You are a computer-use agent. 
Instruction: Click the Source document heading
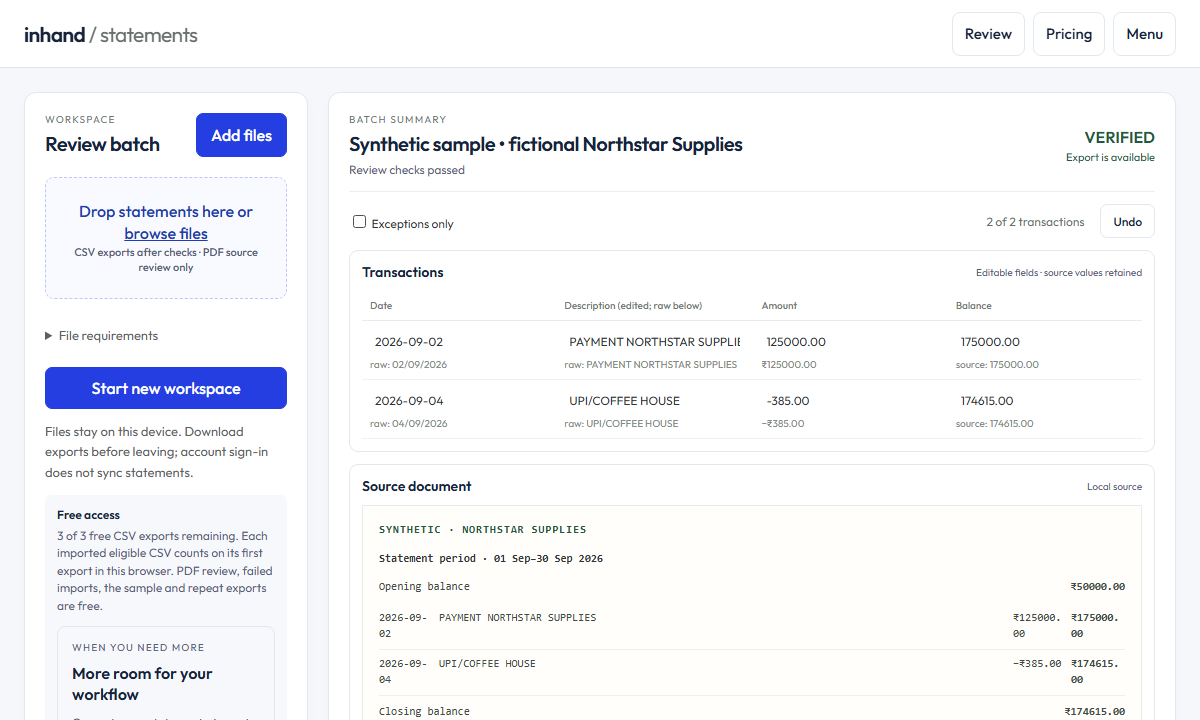tap(417, 486)
